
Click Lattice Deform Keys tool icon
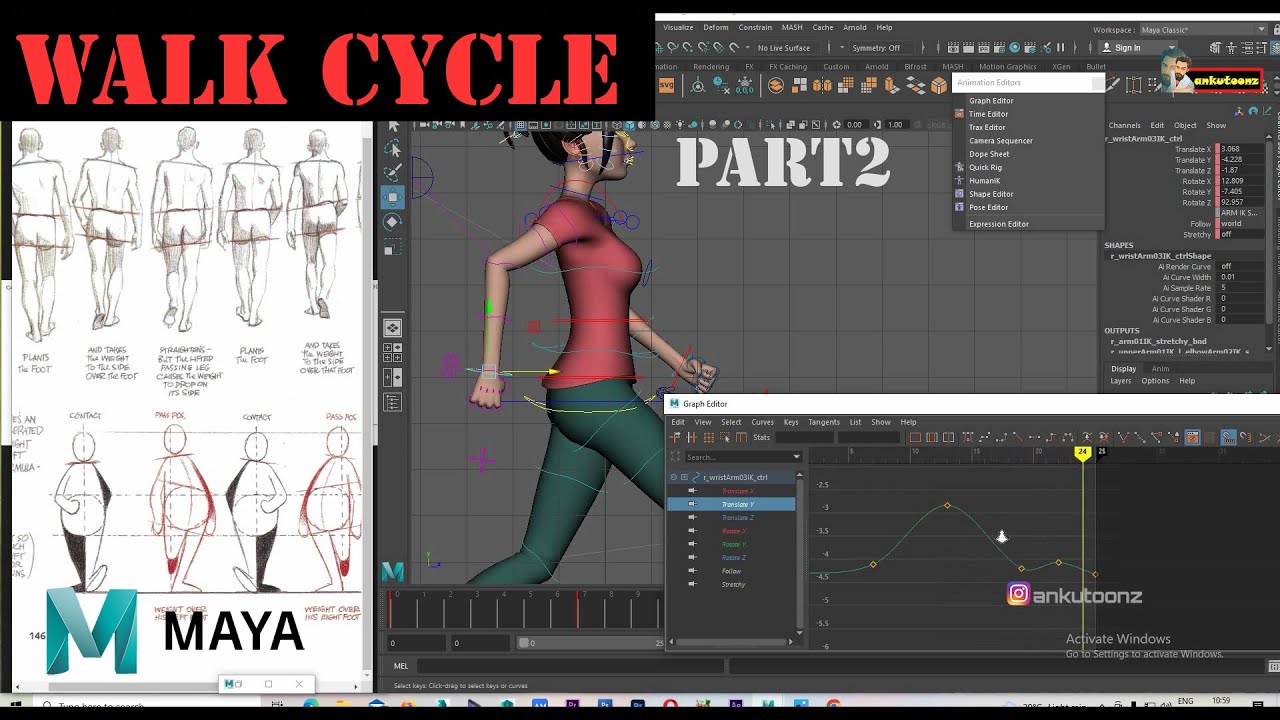(x=708, y=437)
